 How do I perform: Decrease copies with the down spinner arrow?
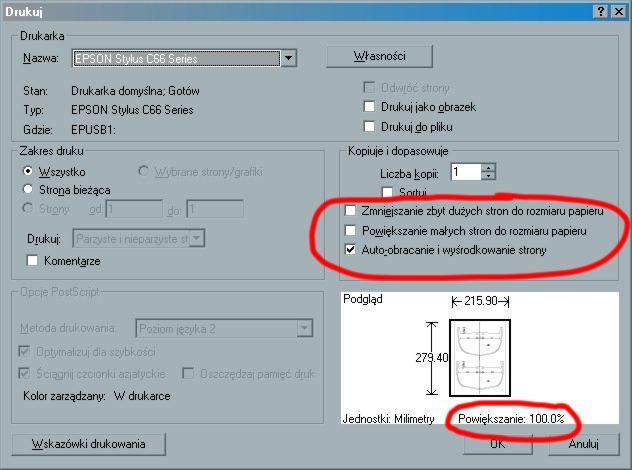coord(488,177)
